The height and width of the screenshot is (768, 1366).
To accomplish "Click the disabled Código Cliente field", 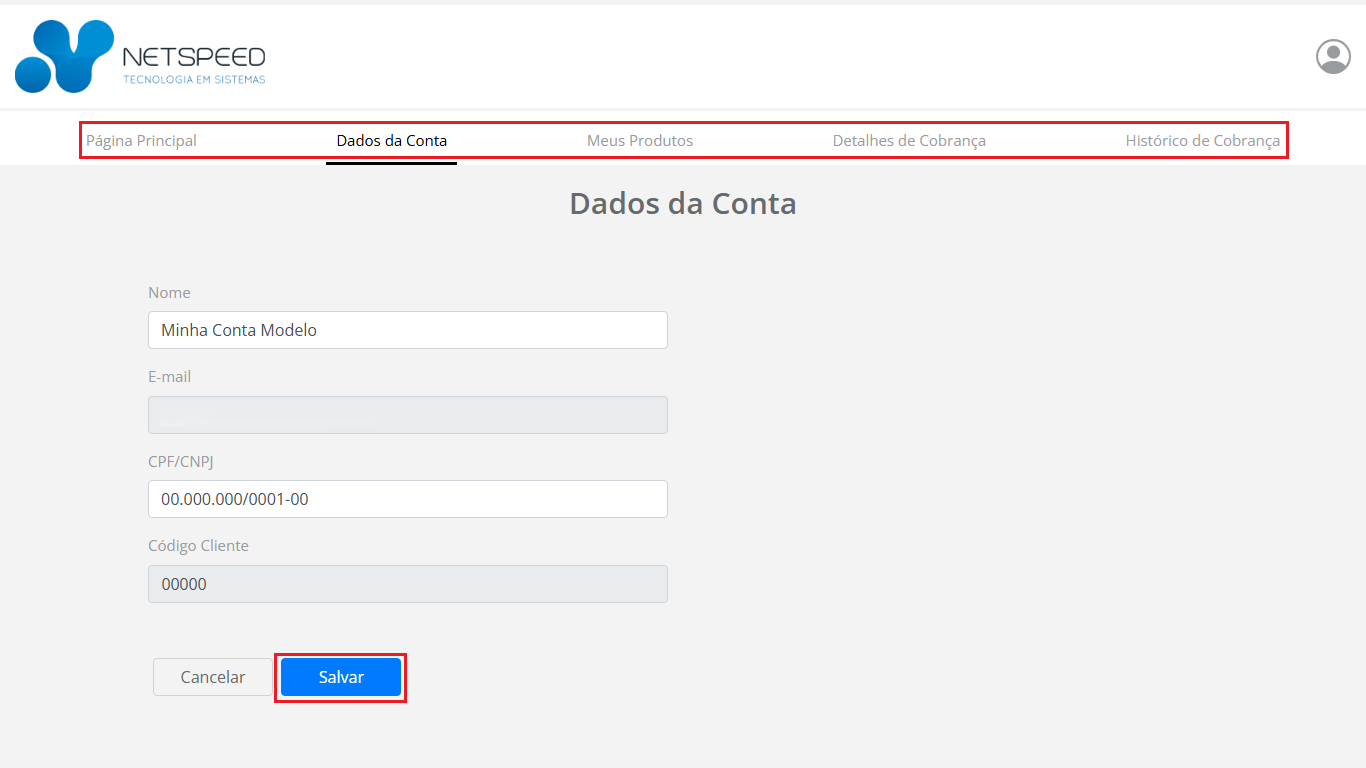I will [x=407, y=584].
